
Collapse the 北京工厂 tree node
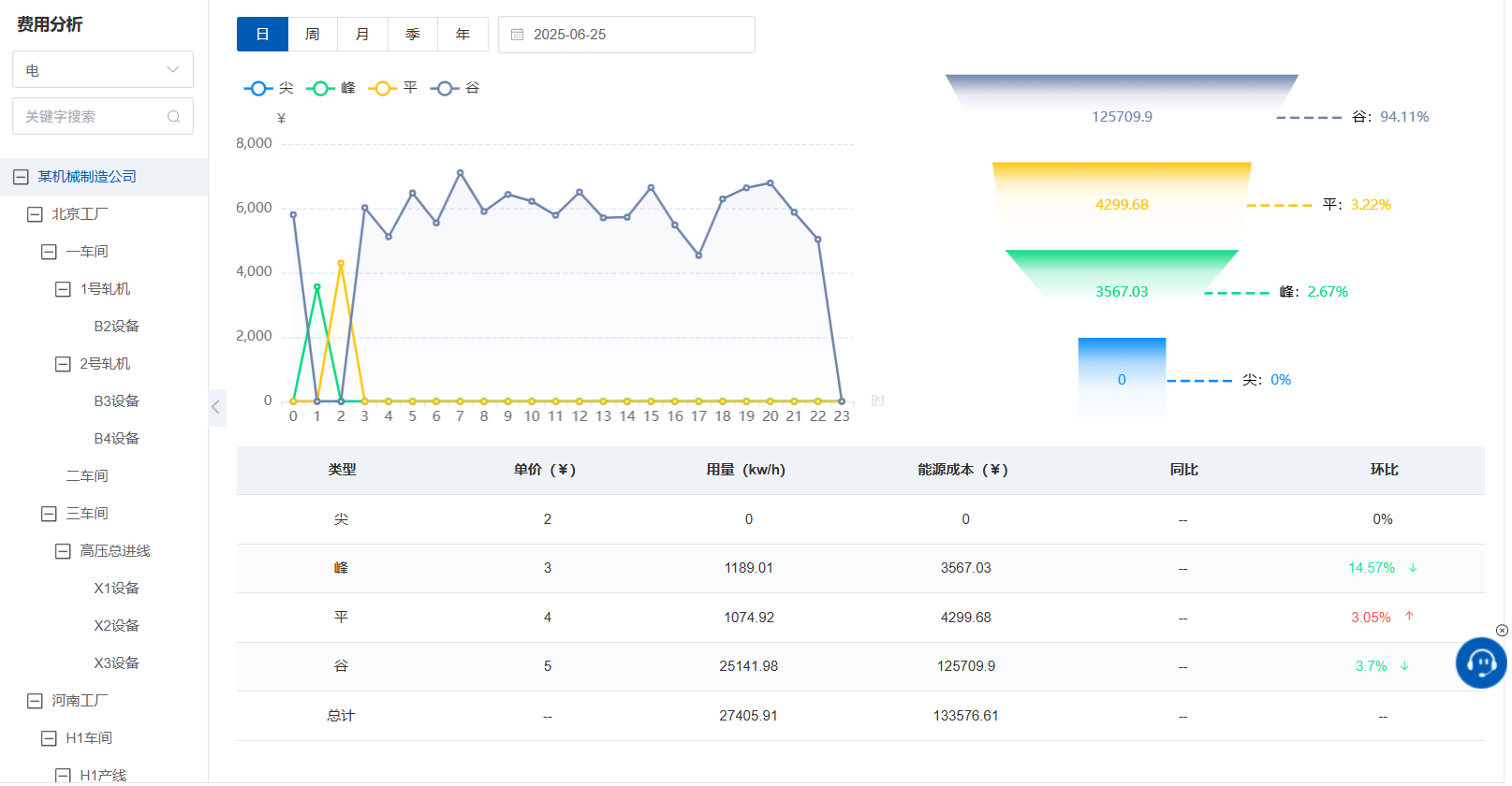pyautogui.click(x=35, y=214)
